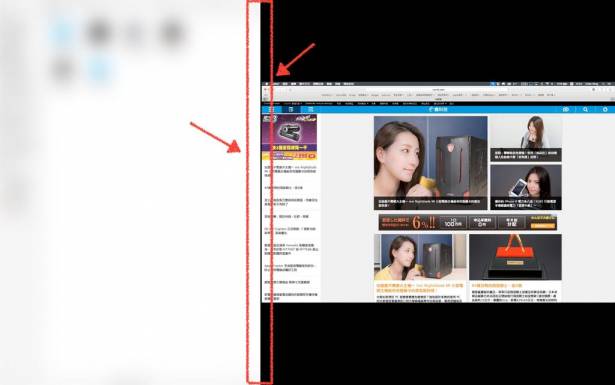615x385 pixels.
Task: Click the purple dashcam advertisement in sidebar
Action: pos(289,137)
